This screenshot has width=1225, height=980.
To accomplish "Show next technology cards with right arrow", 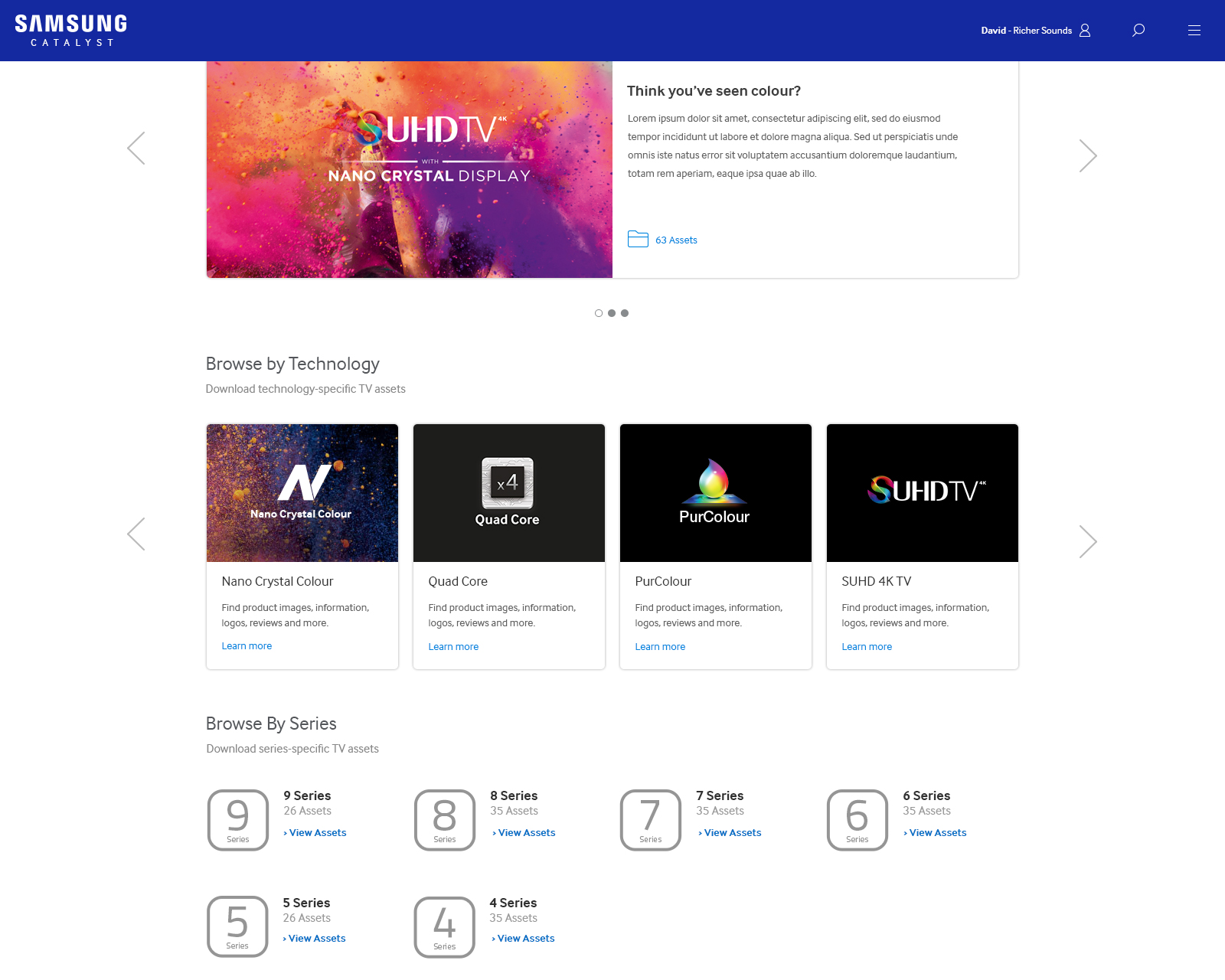I will tap(1088, 541).
